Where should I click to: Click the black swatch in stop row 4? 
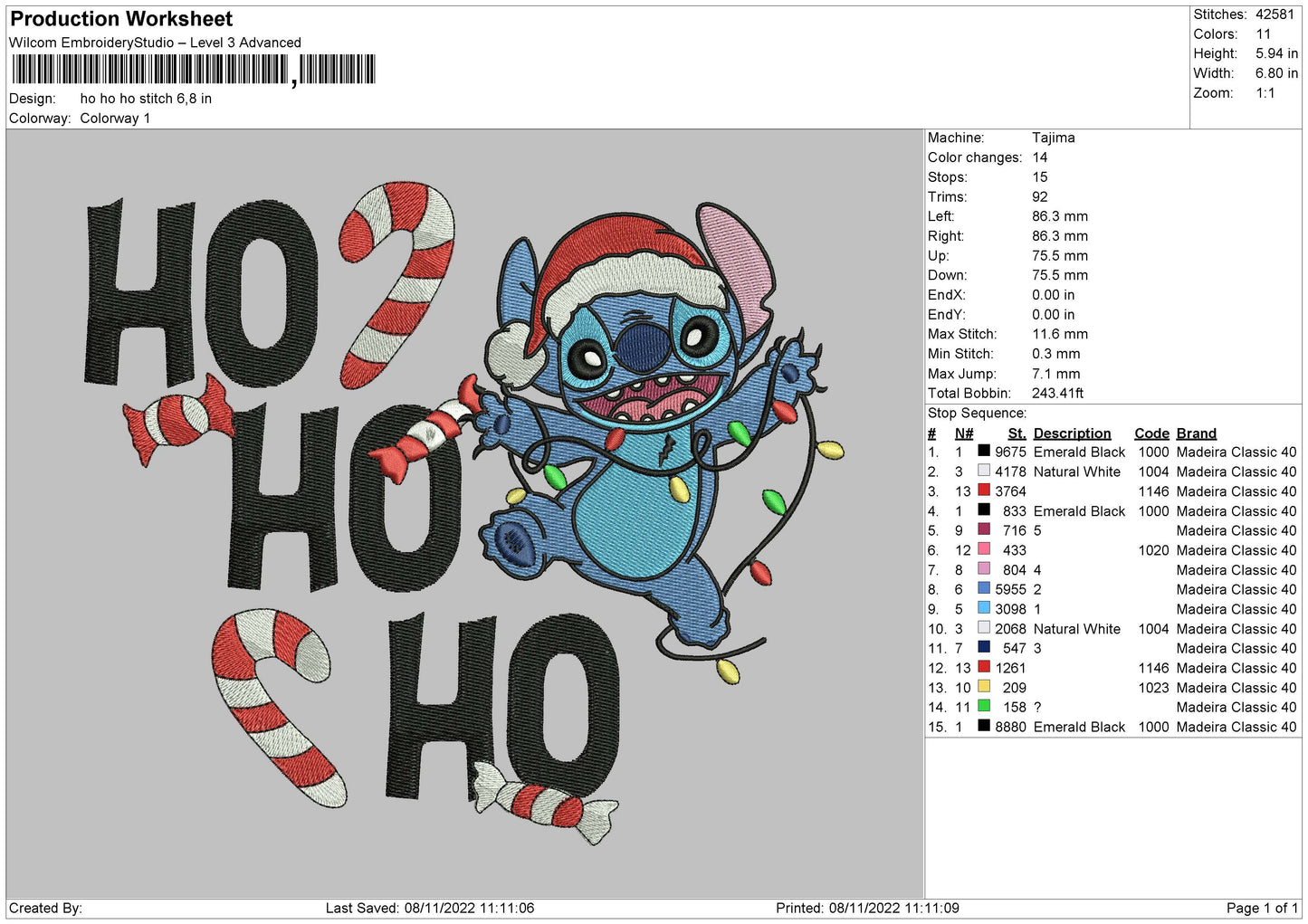(x=984, y=510)
